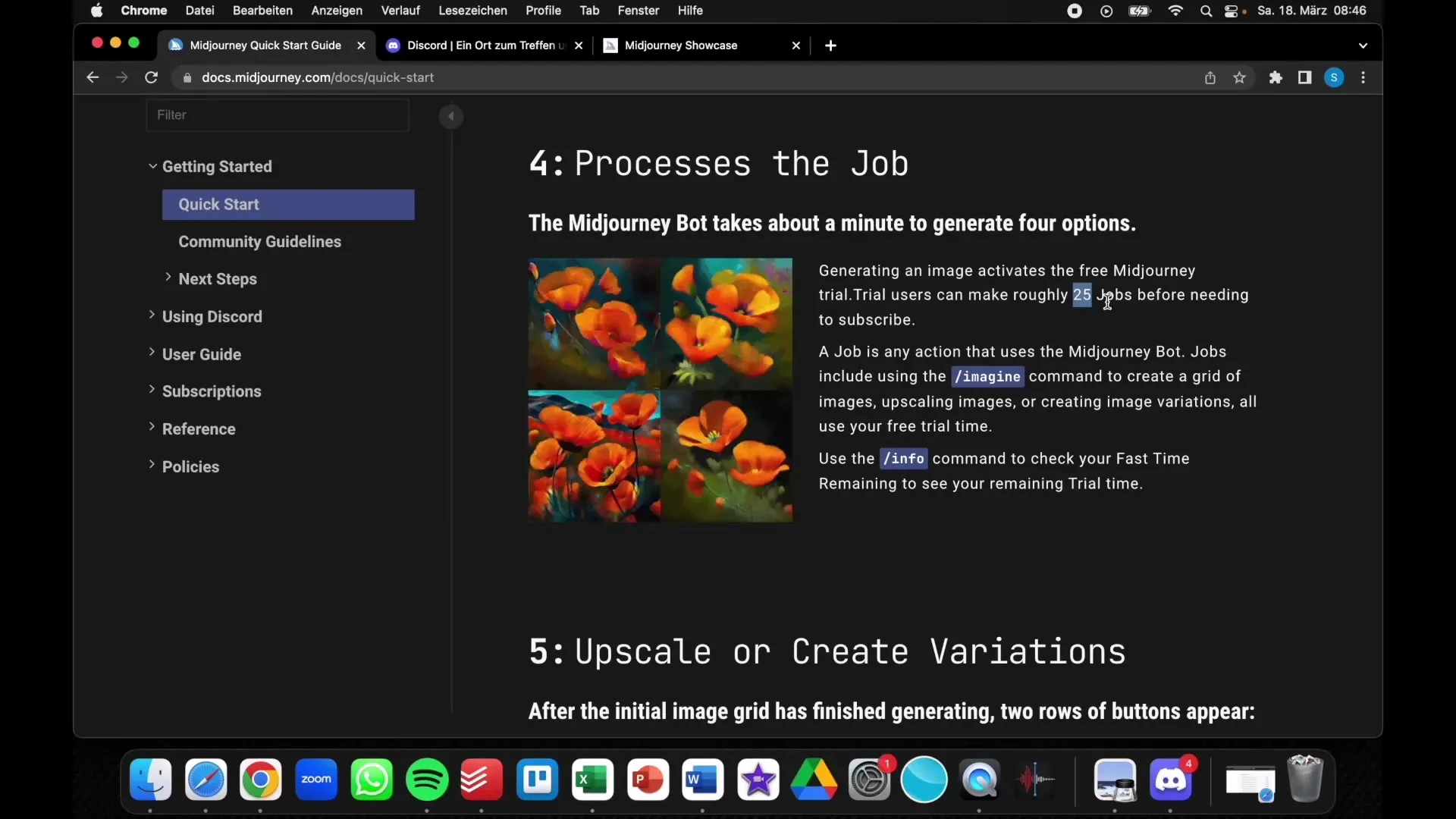Select the address bar URL
This screenshot has width=1456, height=819.
point(318,77)
